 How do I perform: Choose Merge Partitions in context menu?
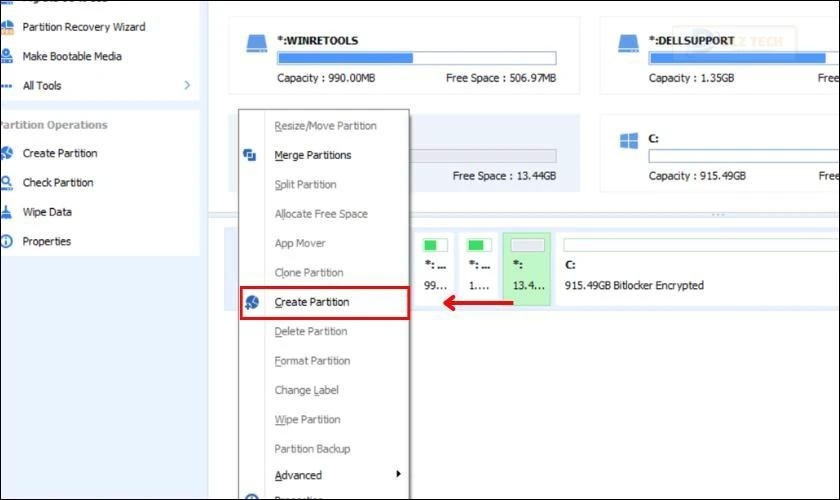click(x=313, y=155)
